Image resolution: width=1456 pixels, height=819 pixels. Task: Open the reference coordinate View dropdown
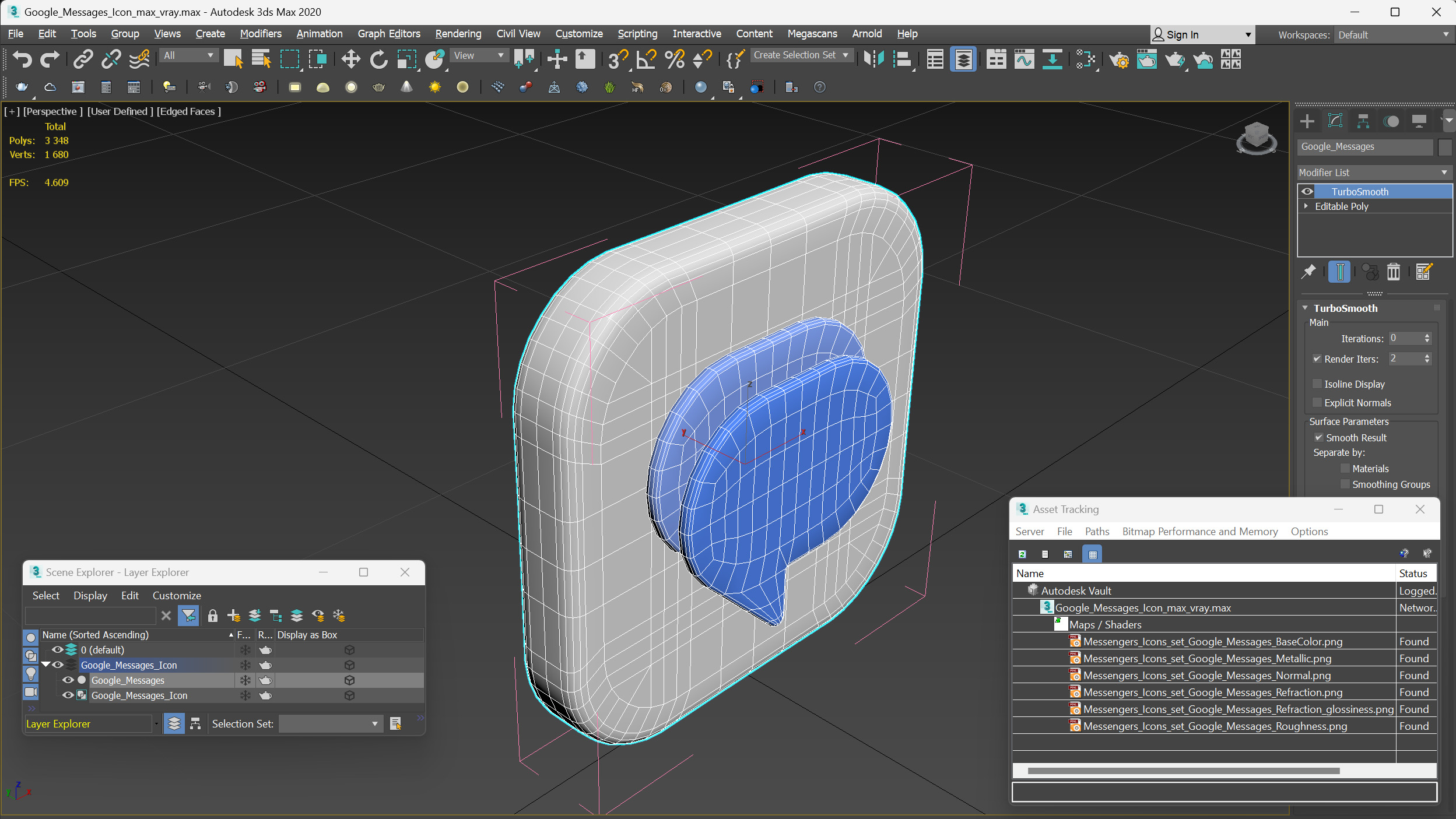[479, 55]
